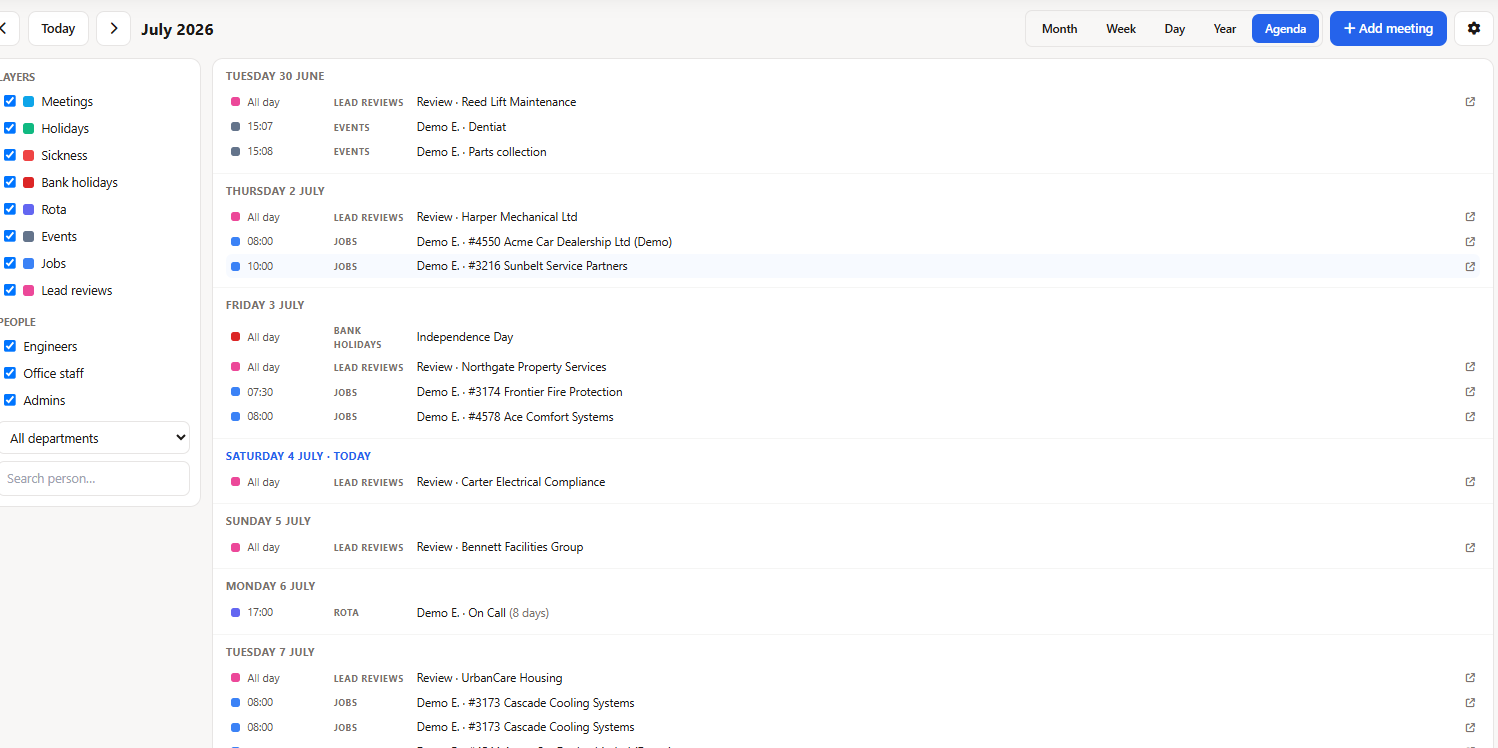Toggle the Meetings layer checkbox
1498x748 pixels.
click(10, 101)
